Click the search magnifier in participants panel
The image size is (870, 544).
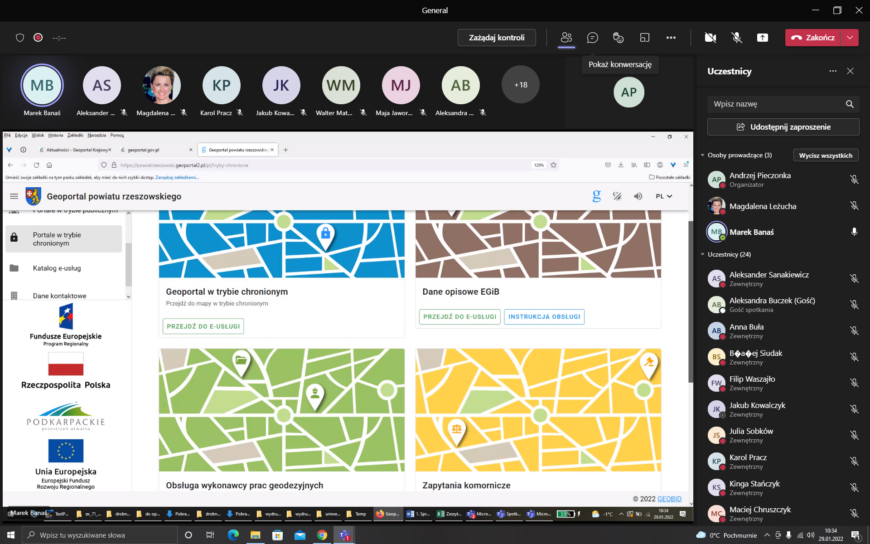pyautogui.click(x=849, y=104)
